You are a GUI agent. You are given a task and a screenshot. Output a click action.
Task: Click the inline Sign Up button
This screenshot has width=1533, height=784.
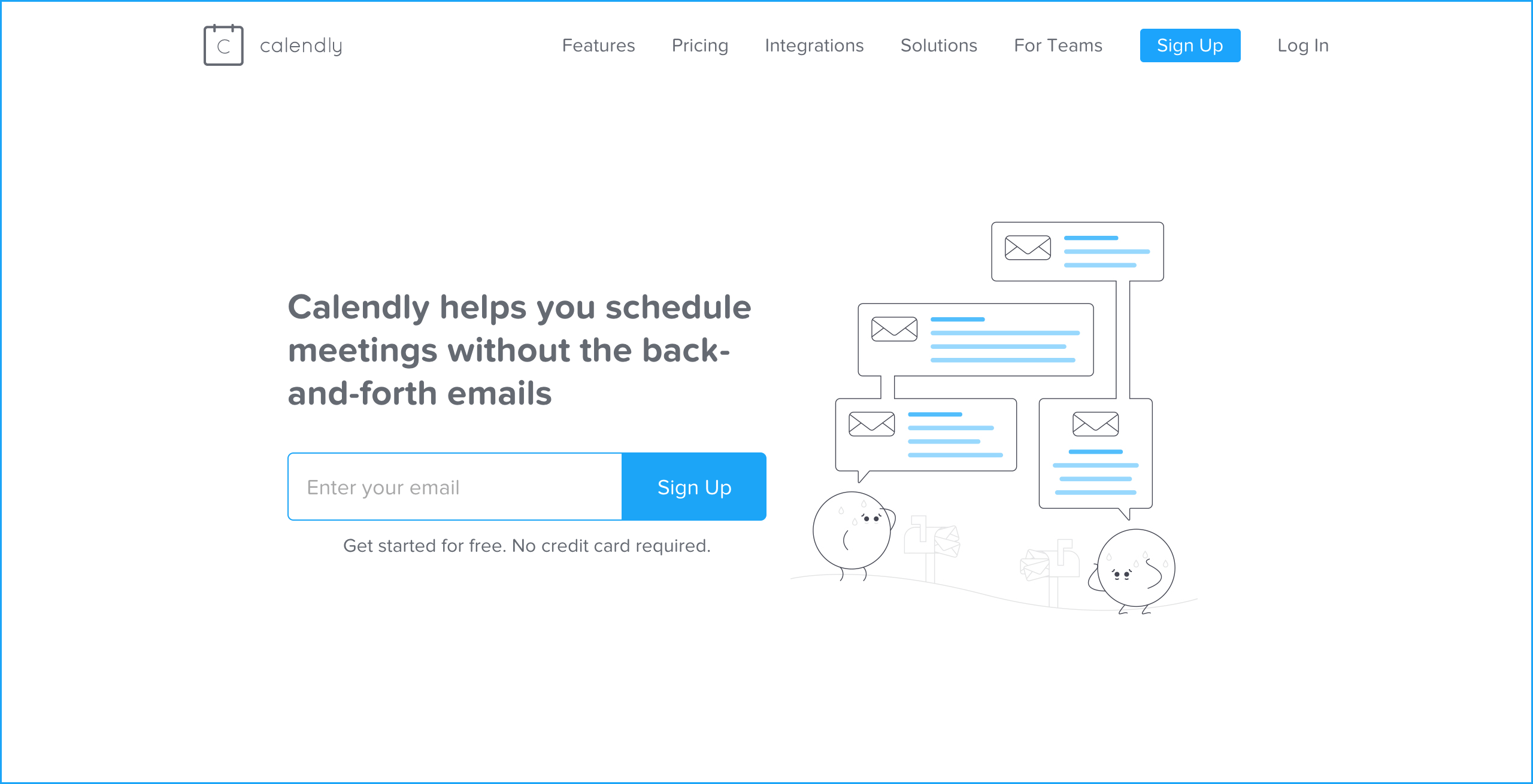pos(694,487)
